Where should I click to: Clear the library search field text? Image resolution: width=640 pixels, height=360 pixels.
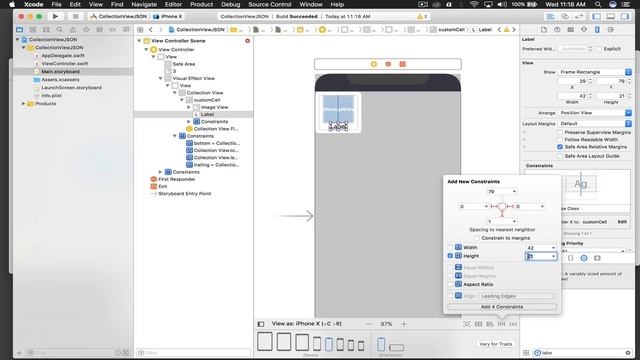point(628,353)
